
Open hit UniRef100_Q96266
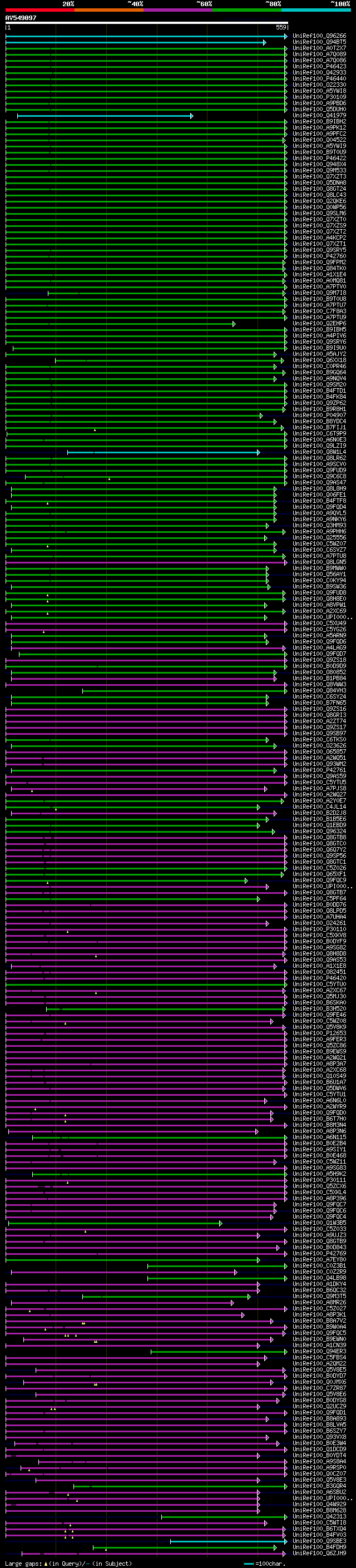tap(319, 36)
